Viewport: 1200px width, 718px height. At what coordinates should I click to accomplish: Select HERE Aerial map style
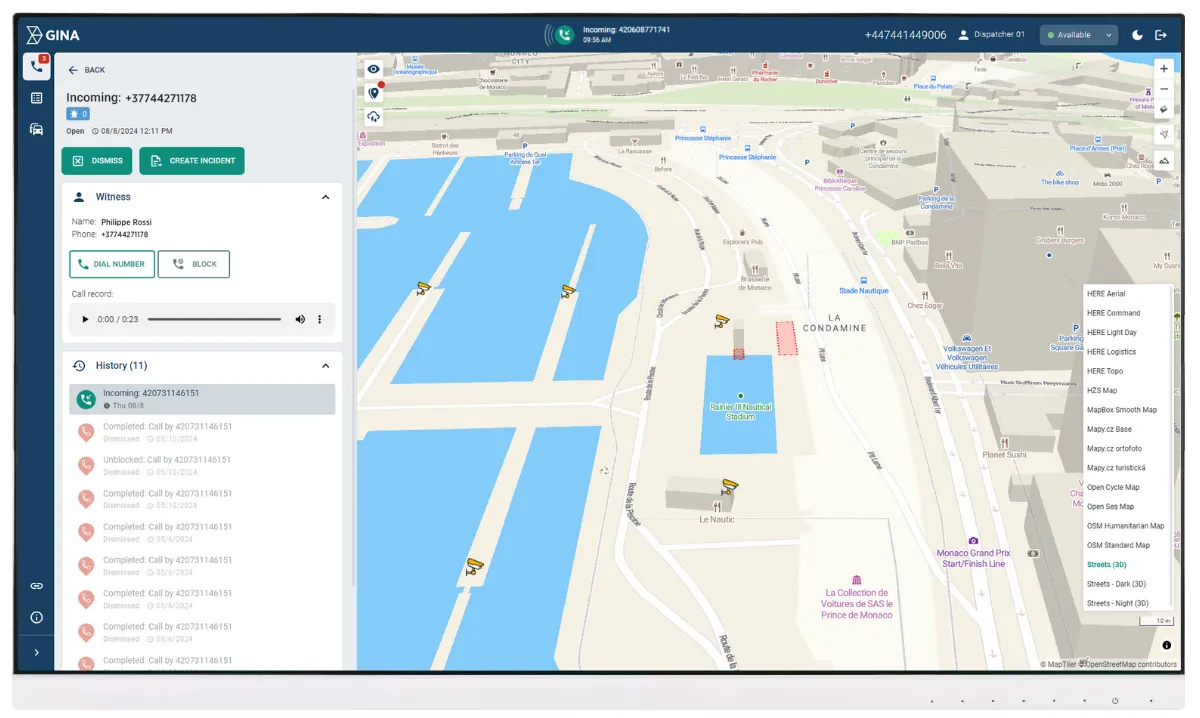1106,294
